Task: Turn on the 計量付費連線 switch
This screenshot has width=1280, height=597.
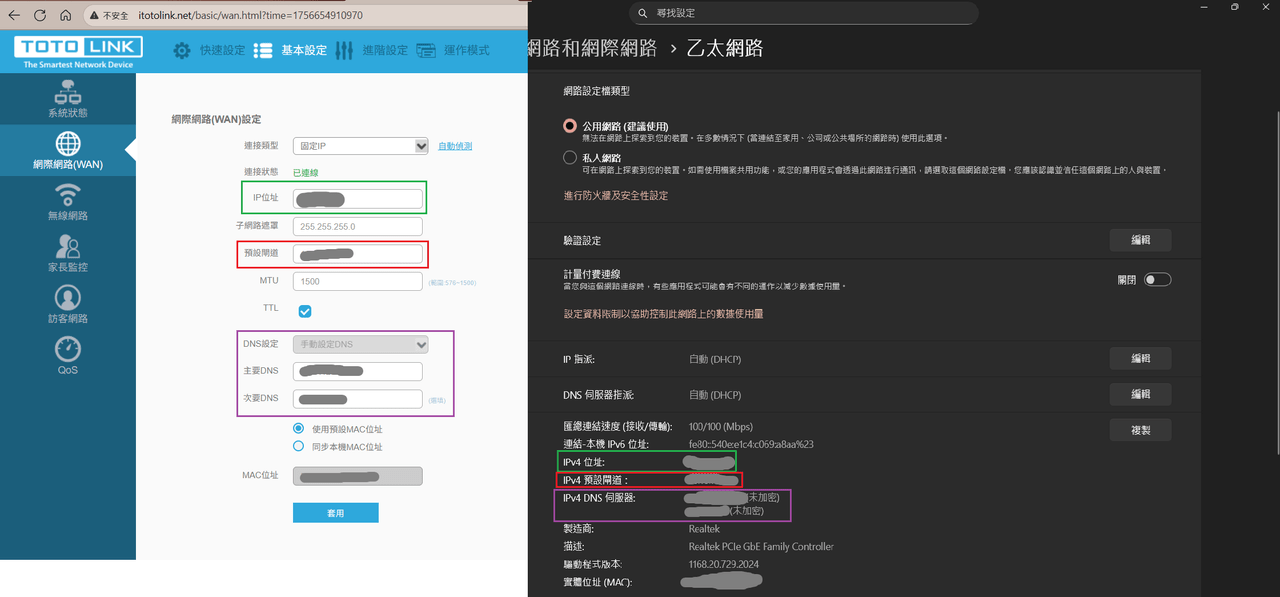Action: pos(1157,280)
